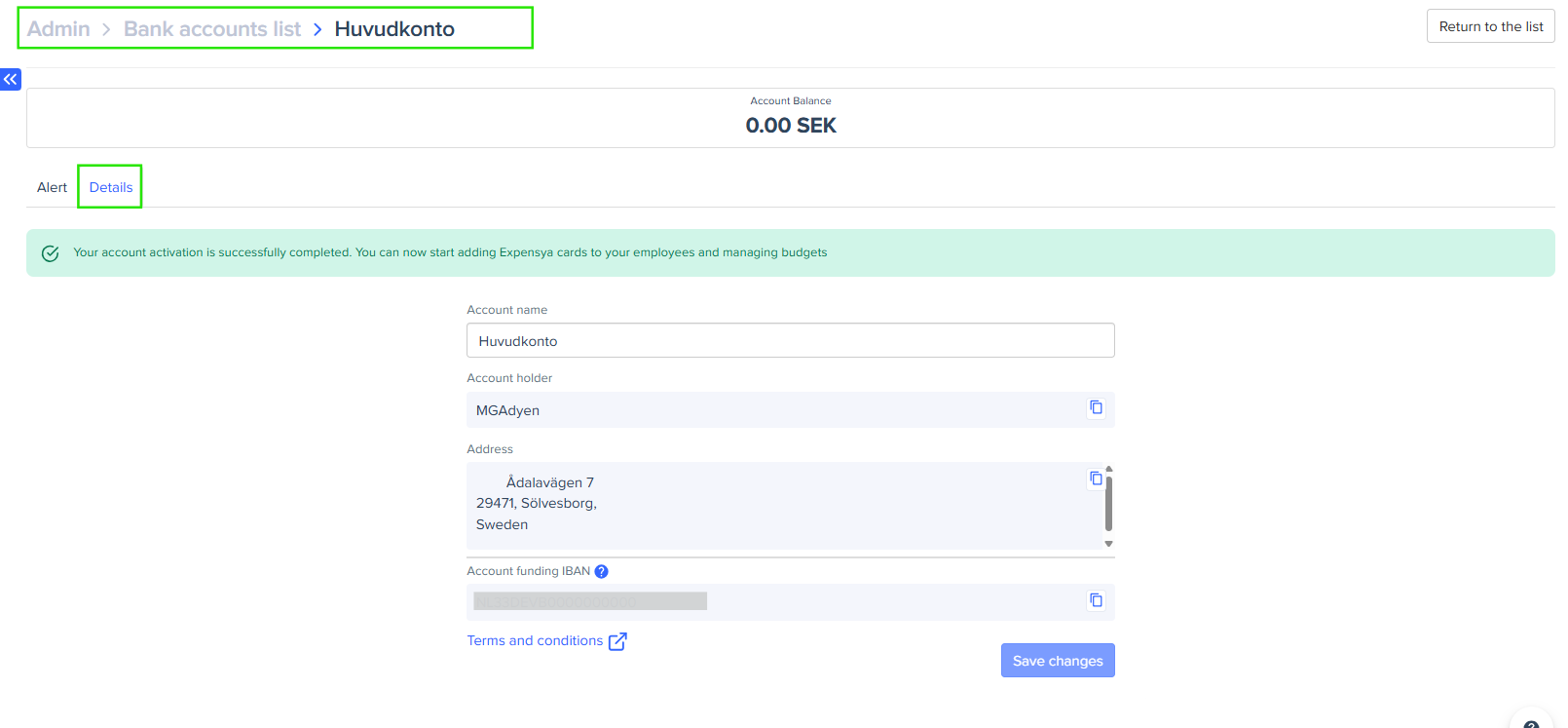Click the address scroll down arrow
This screenshot has width=1568, height=728.
tap(1108, 544)
